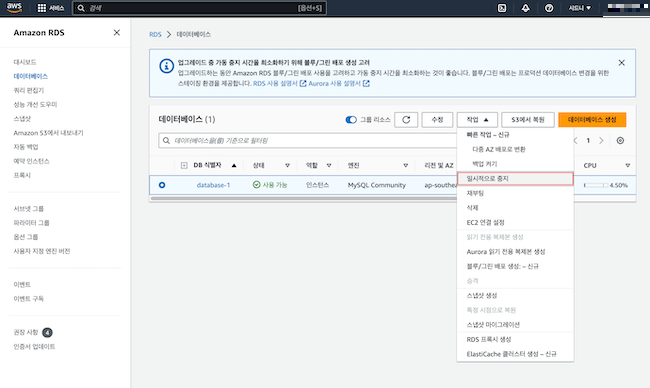Open Aurora 사용 설명서 link
The height and width of the screenshot is (388, 650).
point(339,84)
